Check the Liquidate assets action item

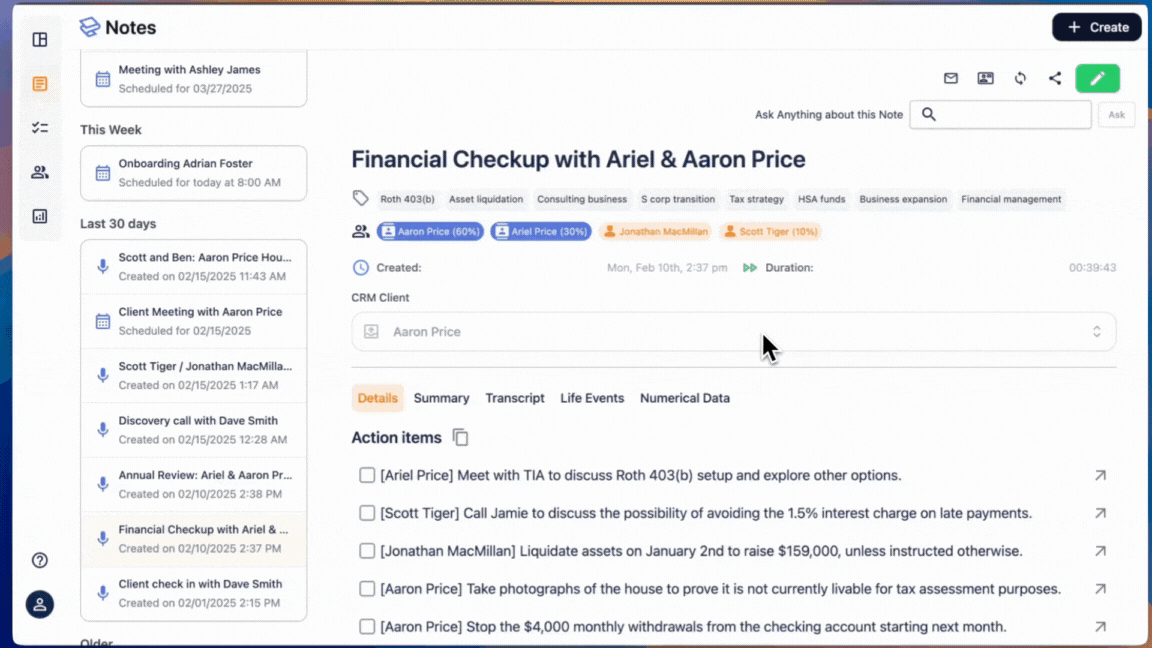pyautogui.click(x=367, y=551)
